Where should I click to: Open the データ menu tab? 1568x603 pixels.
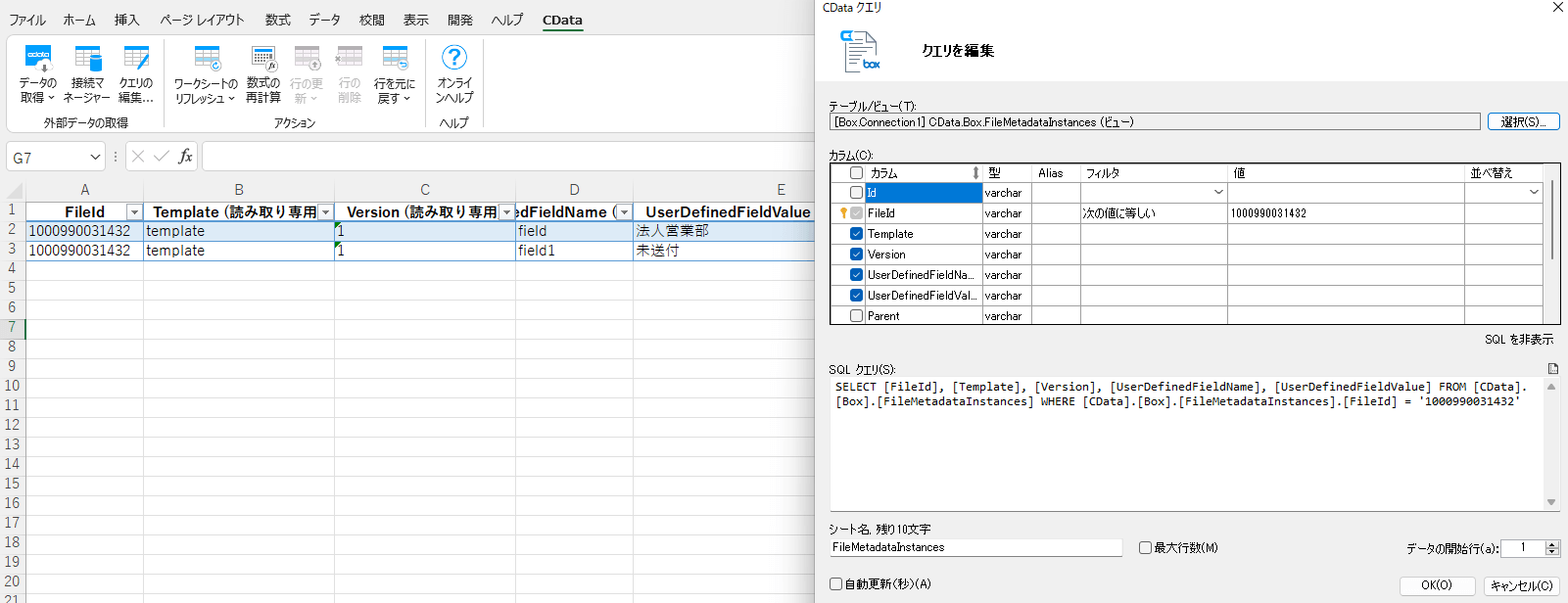(x=324, y=20)
